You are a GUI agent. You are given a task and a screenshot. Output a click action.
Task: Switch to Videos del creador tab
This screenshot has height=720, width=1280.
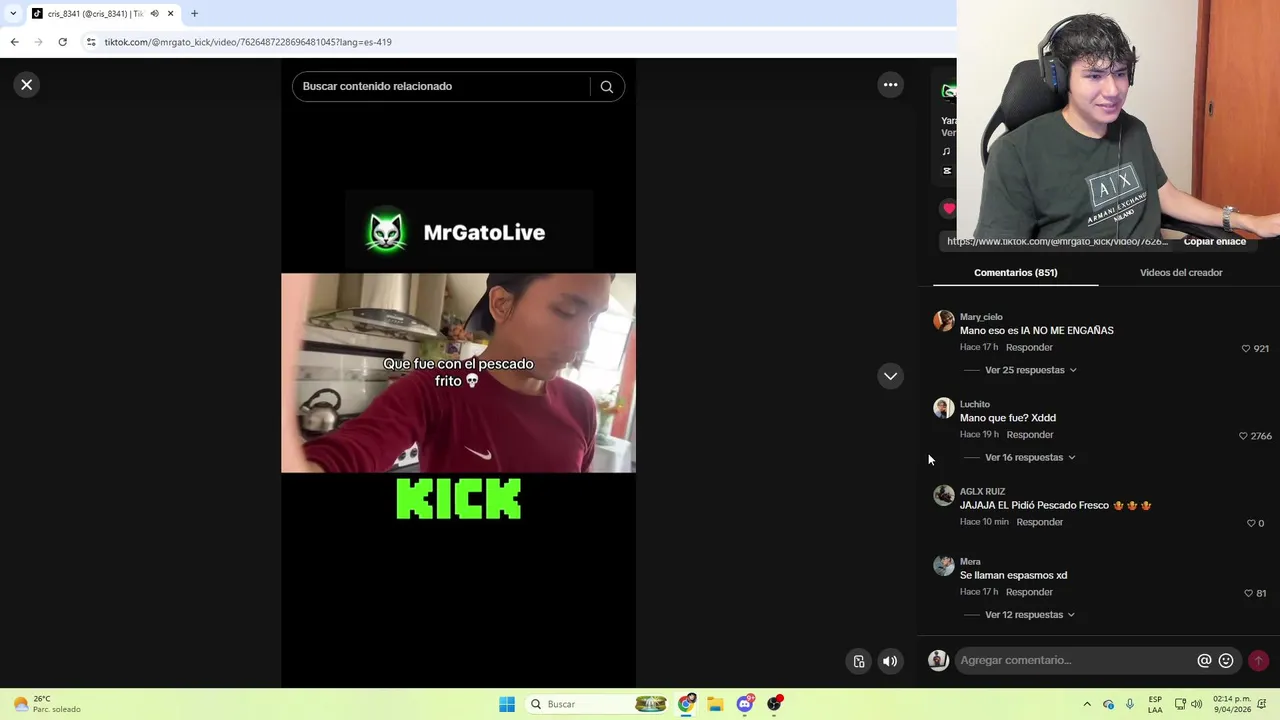tap(1181, 272)
